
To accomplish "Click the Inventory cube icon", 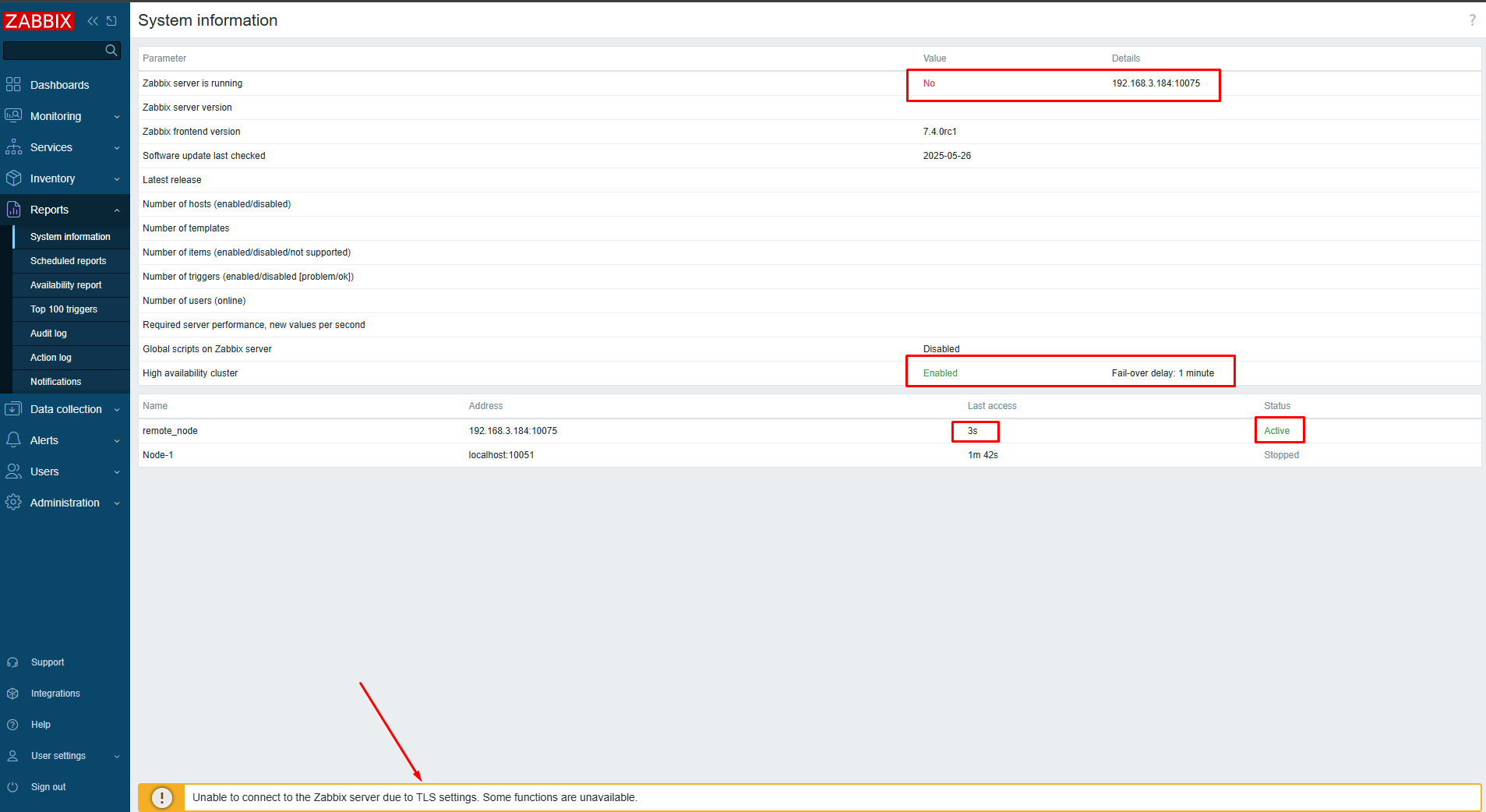I will pyautogui.click(x=13, y=178).
